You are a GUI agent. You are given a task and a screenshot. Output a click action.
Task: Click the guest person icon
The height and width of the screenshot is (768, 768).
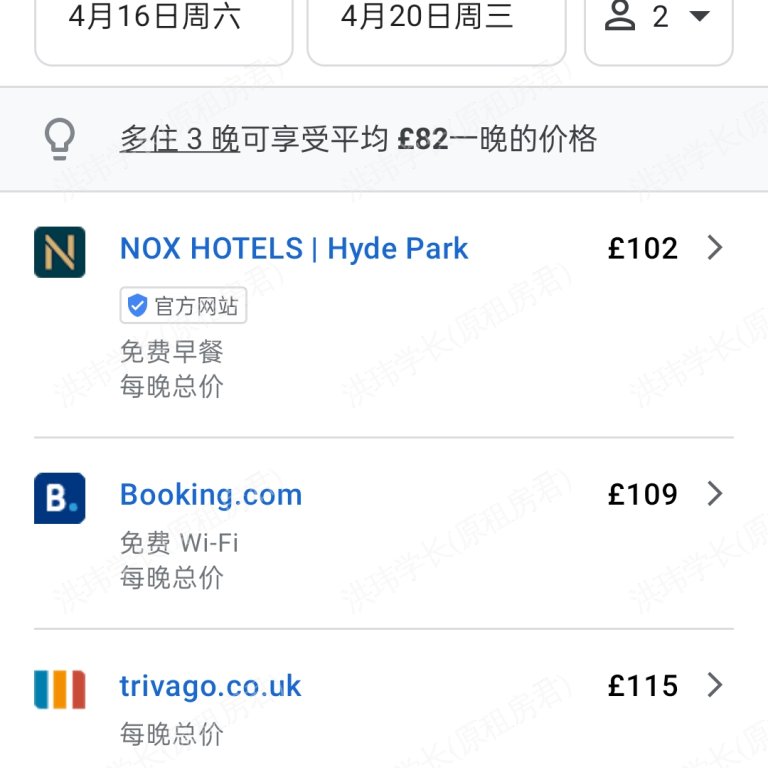tap(620, 17)
